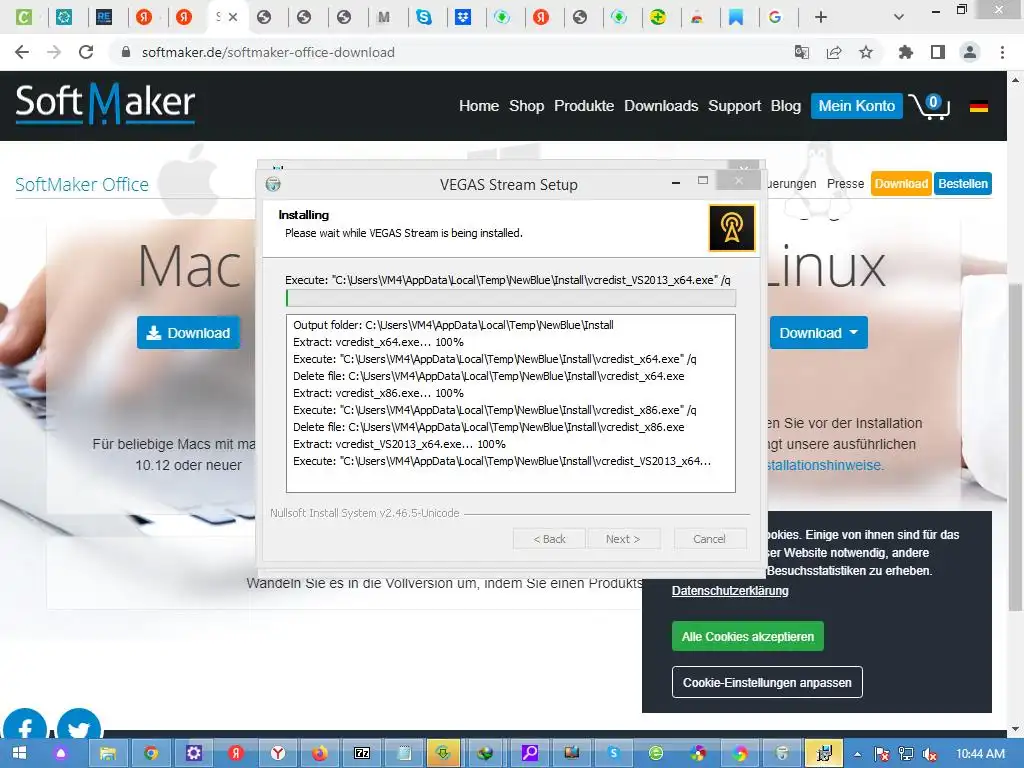
Task: Click the browser forward arrow
Action: tap(54, 52)
